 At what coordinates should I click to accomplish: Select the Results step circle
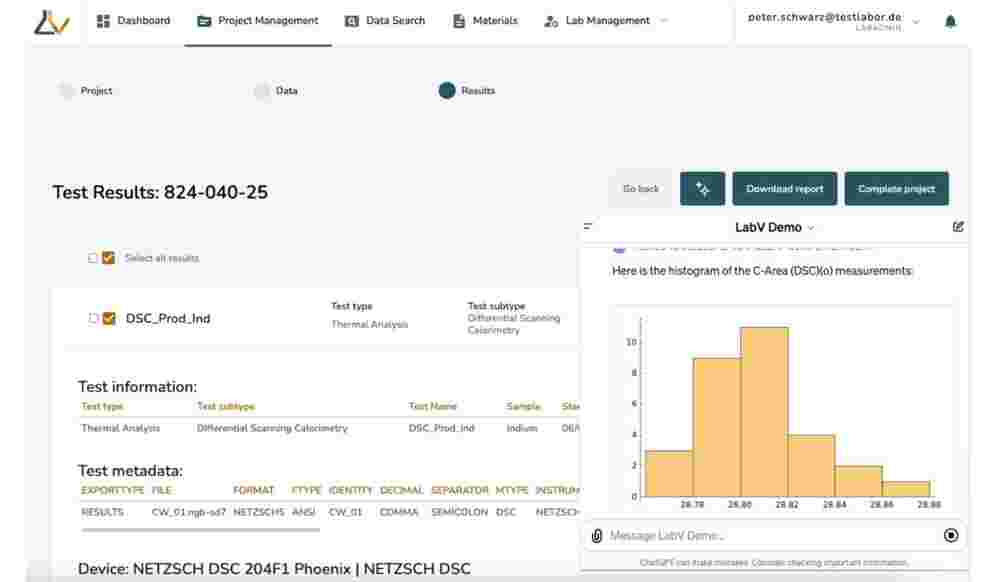(447, 91)
